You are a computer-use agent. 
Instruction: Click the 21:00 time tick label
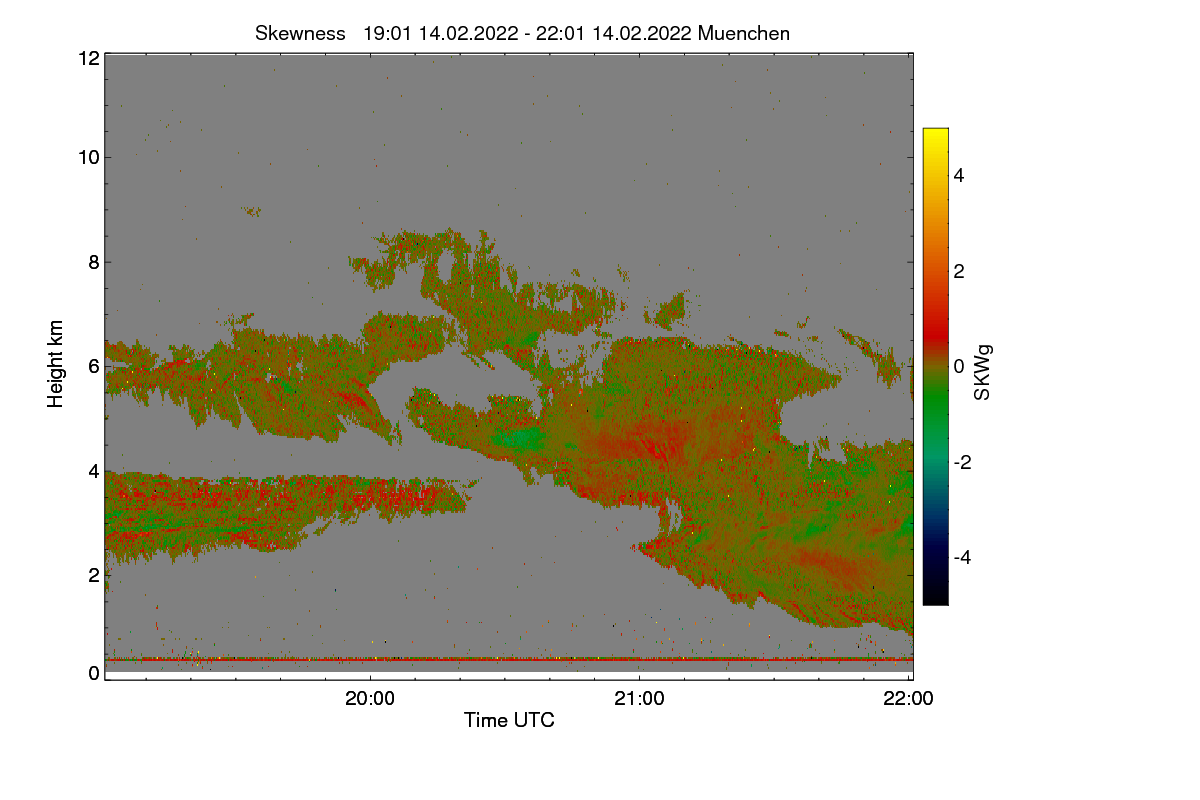pyautogui.click(x=639, y=699)
